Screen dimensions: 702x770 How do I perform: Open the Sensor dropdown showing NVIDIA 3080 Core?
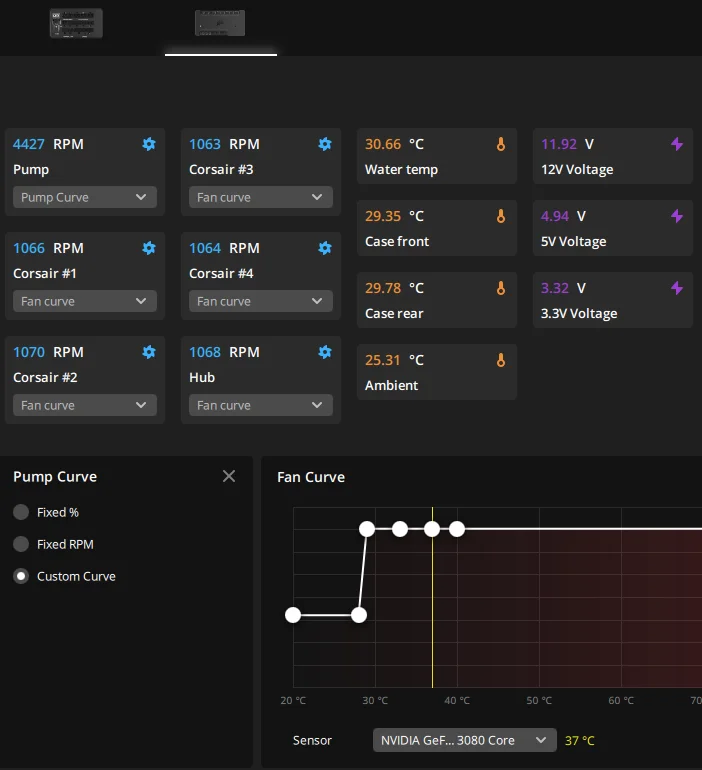[464, 740]
